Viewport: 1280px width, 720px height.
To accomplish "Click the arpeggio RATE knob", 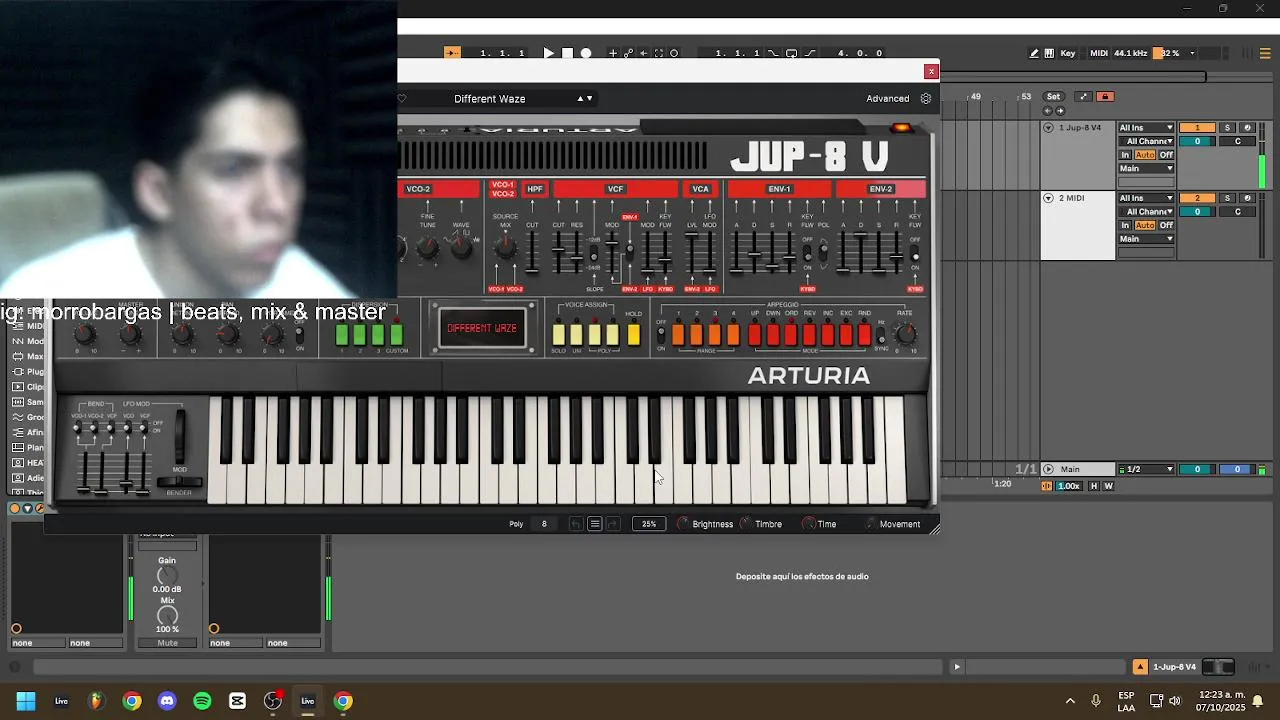I will tap(904, 334).
